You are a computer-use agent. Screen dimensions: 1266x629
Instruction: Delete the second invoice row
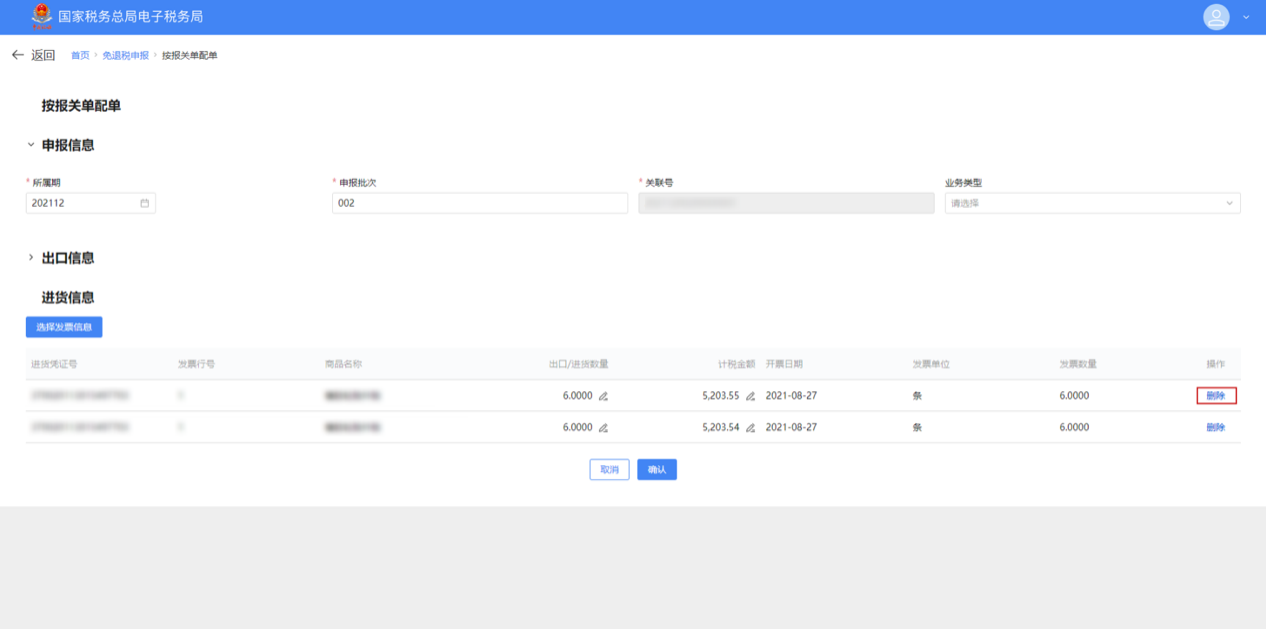click(x=1215, y=428)
